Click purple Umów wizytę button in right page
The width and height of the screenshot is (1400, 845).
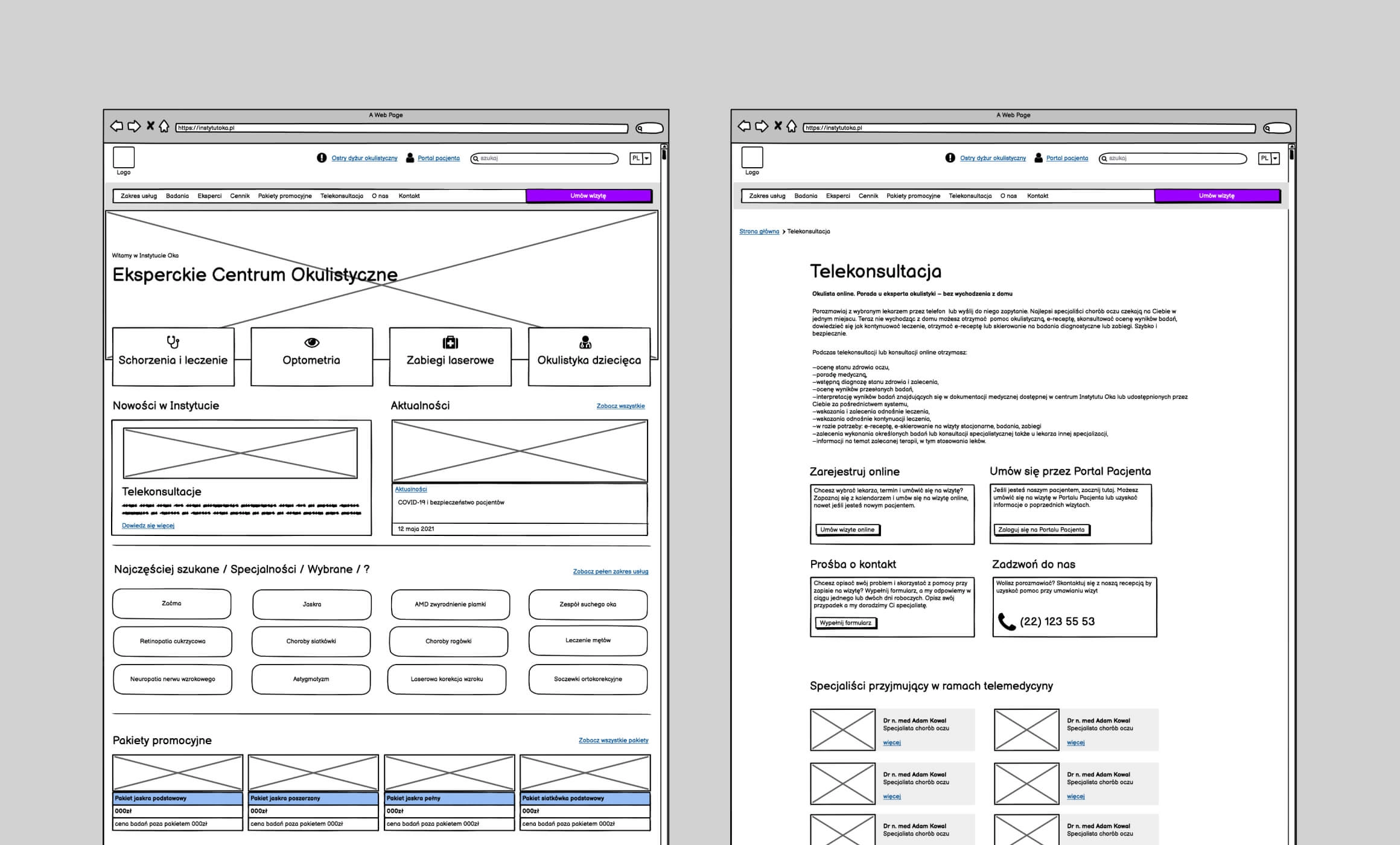click(x=1217, y=196)
